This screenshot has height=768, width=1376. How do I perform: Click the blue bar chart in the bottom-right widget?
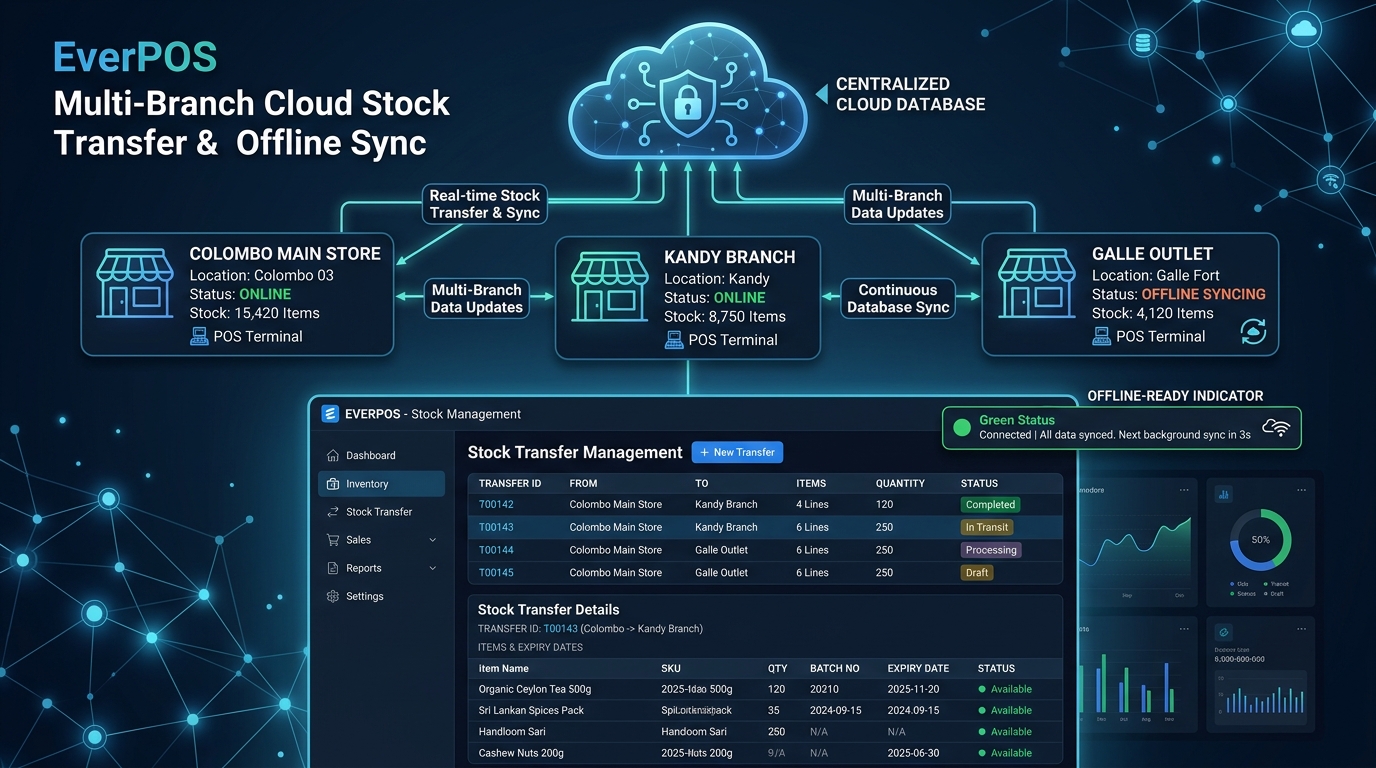(x=1260, y=697)
